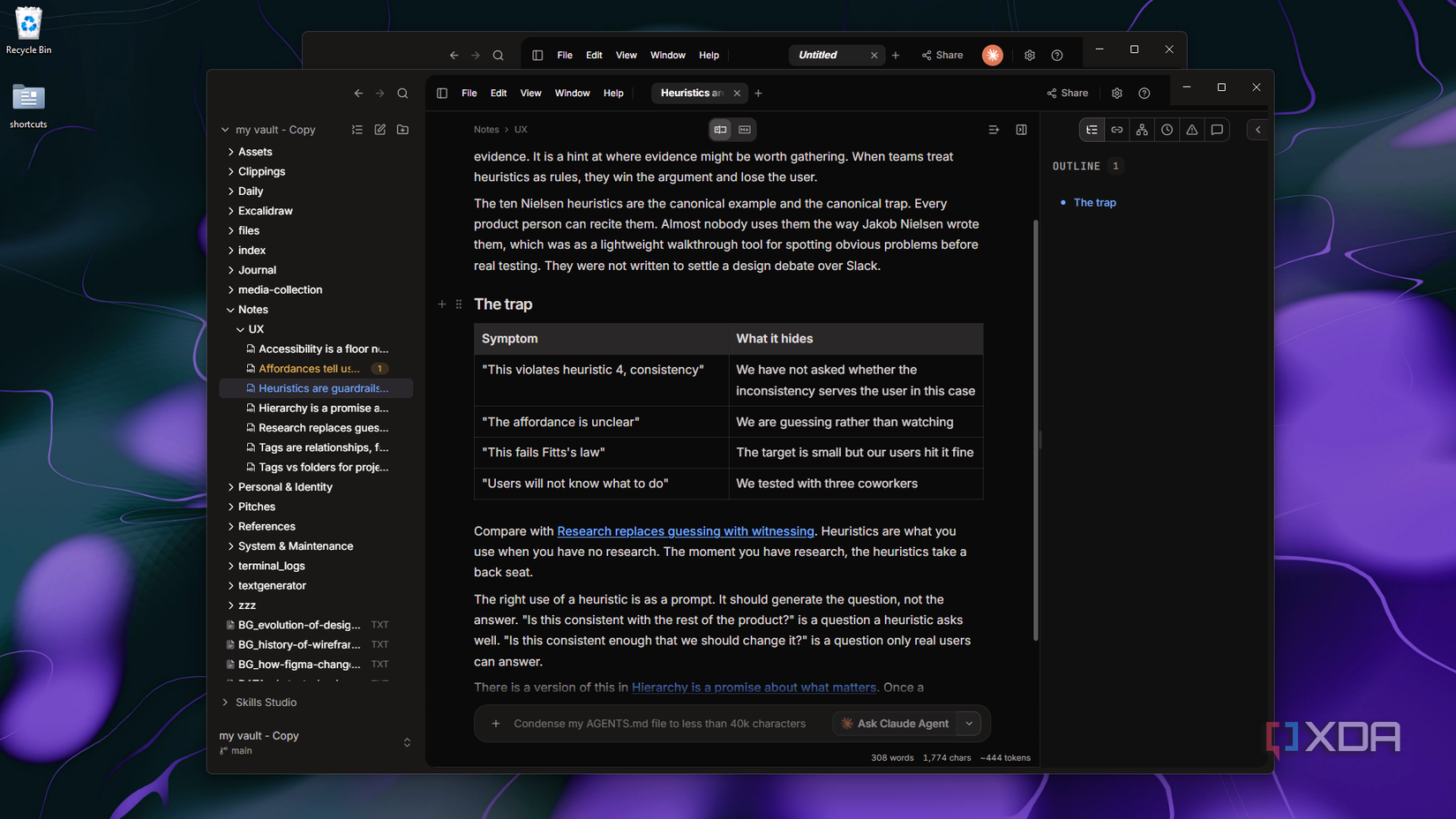The height and width of the screenshot is (819, 1456).
Task: Click the add-line list icon above the note
Action: point(994,130)
